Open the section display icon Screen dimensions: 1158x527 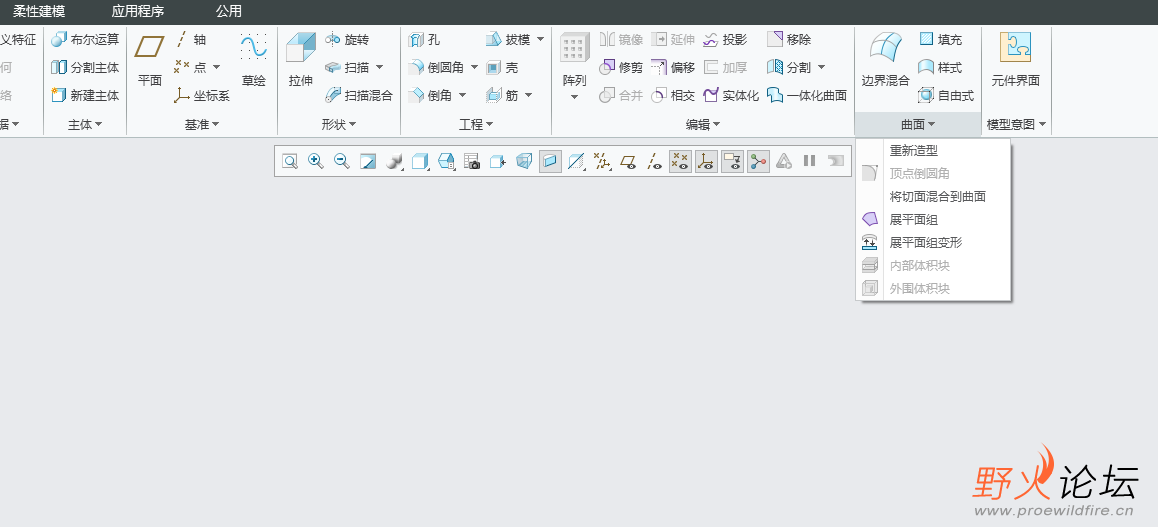tap(576, 162)
